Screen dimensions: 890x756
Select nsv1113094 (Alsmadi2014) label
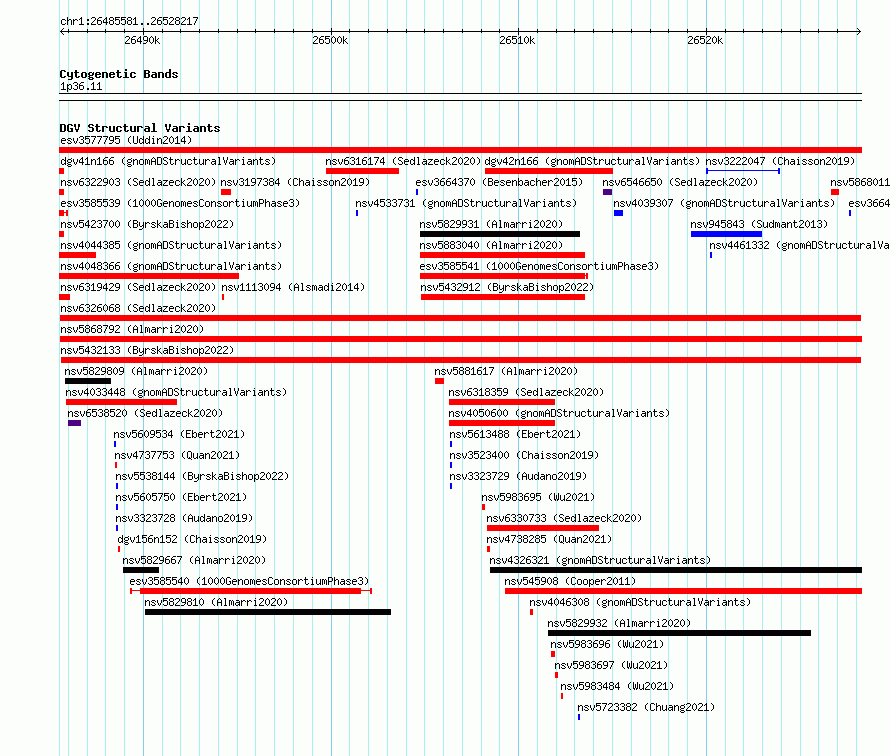(293, 287)
